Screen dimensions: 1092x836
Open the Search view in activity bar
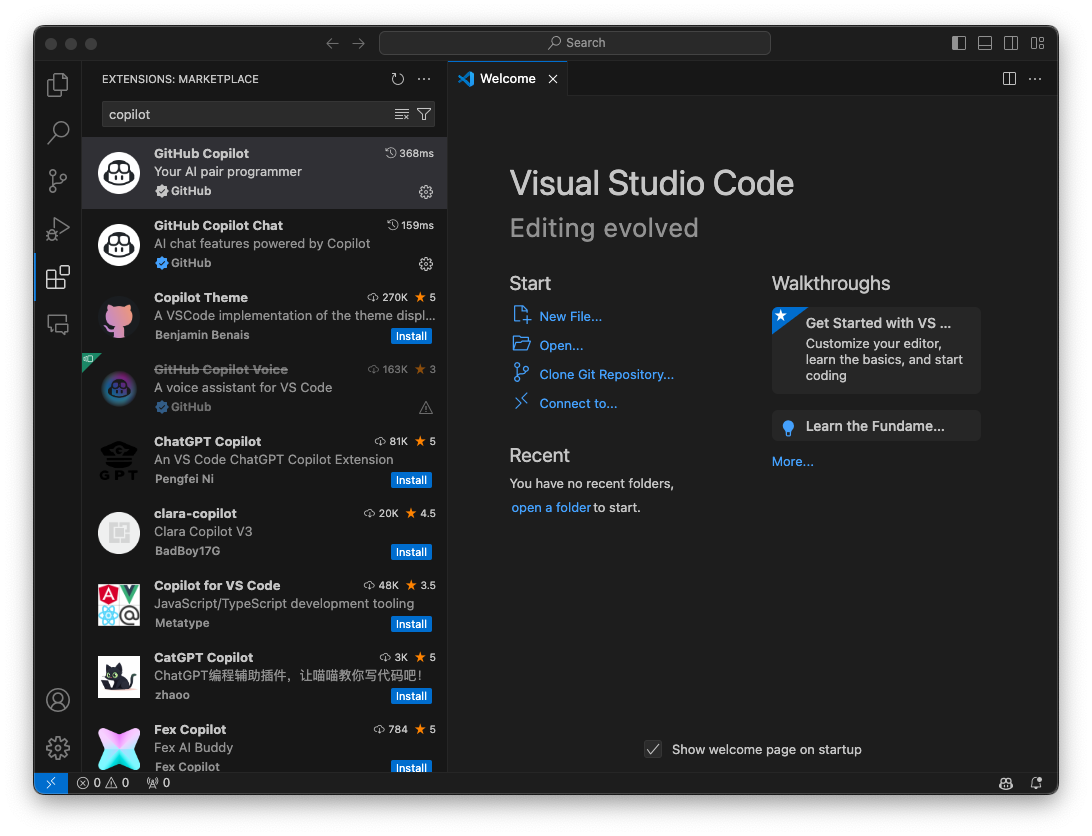[58, 132]
